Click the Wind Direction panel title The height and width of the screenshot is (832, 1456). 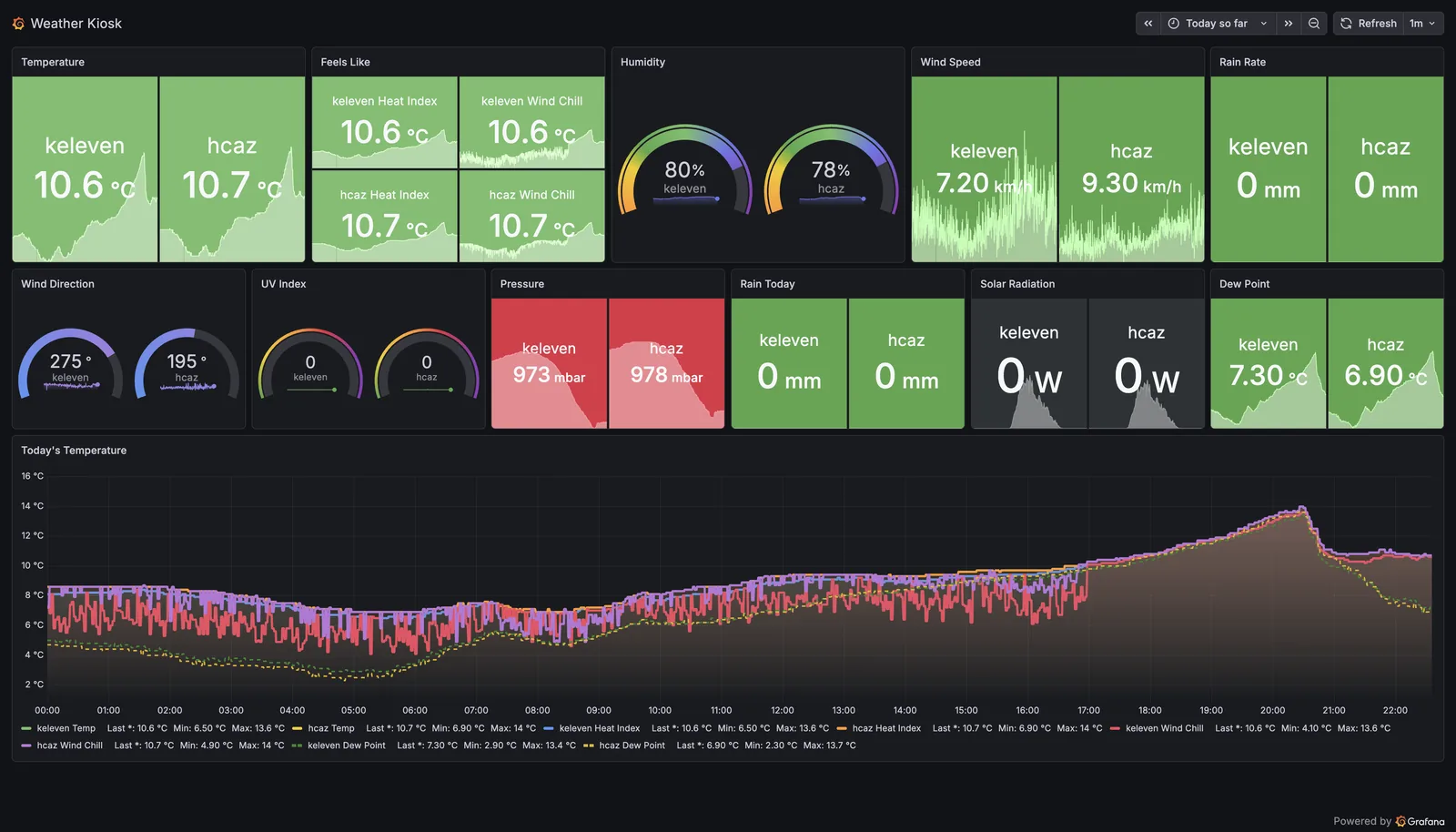tap(57, 284)
